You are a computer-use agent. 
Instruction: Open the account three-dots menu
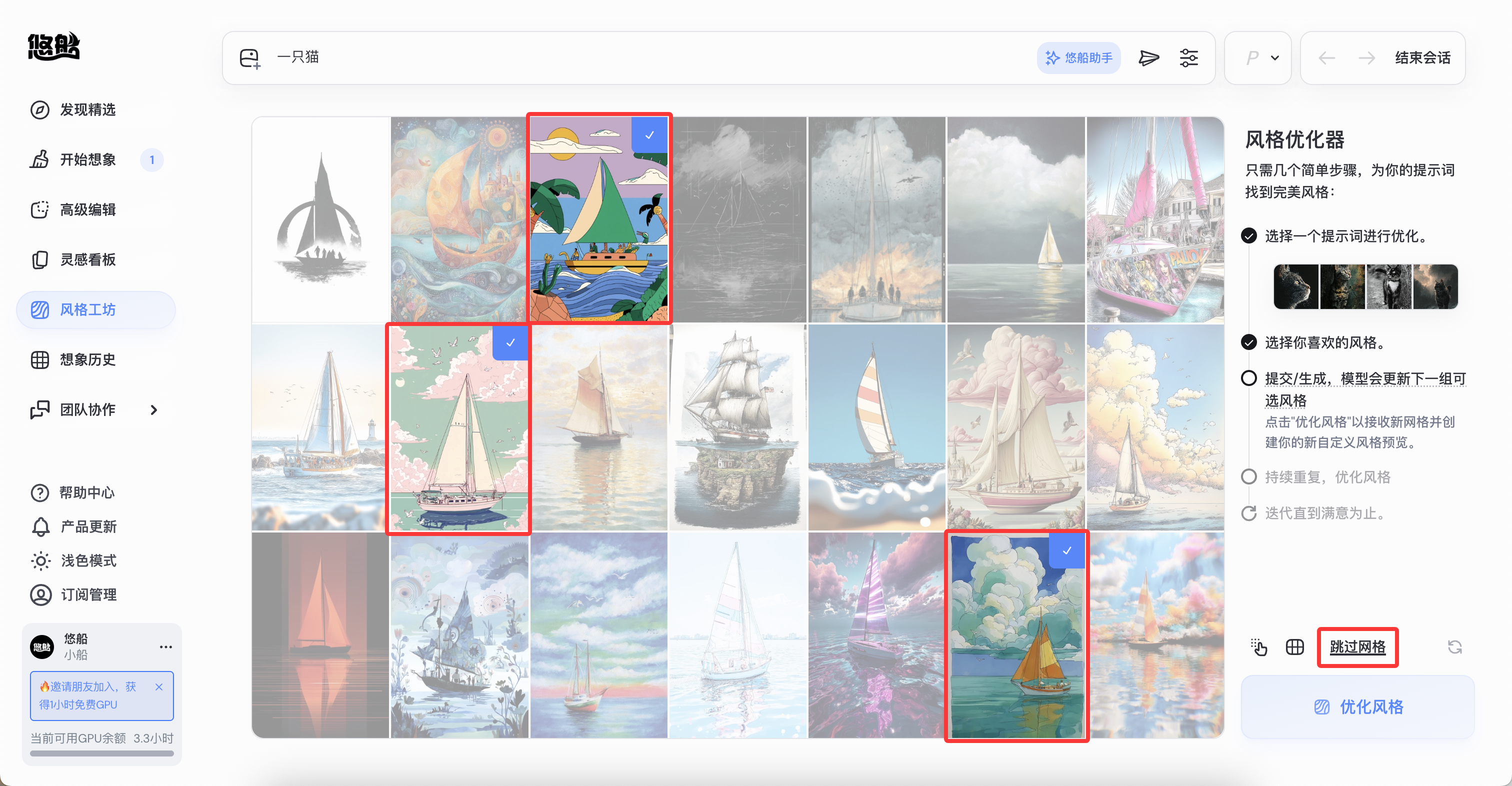[x=165, y=646]
